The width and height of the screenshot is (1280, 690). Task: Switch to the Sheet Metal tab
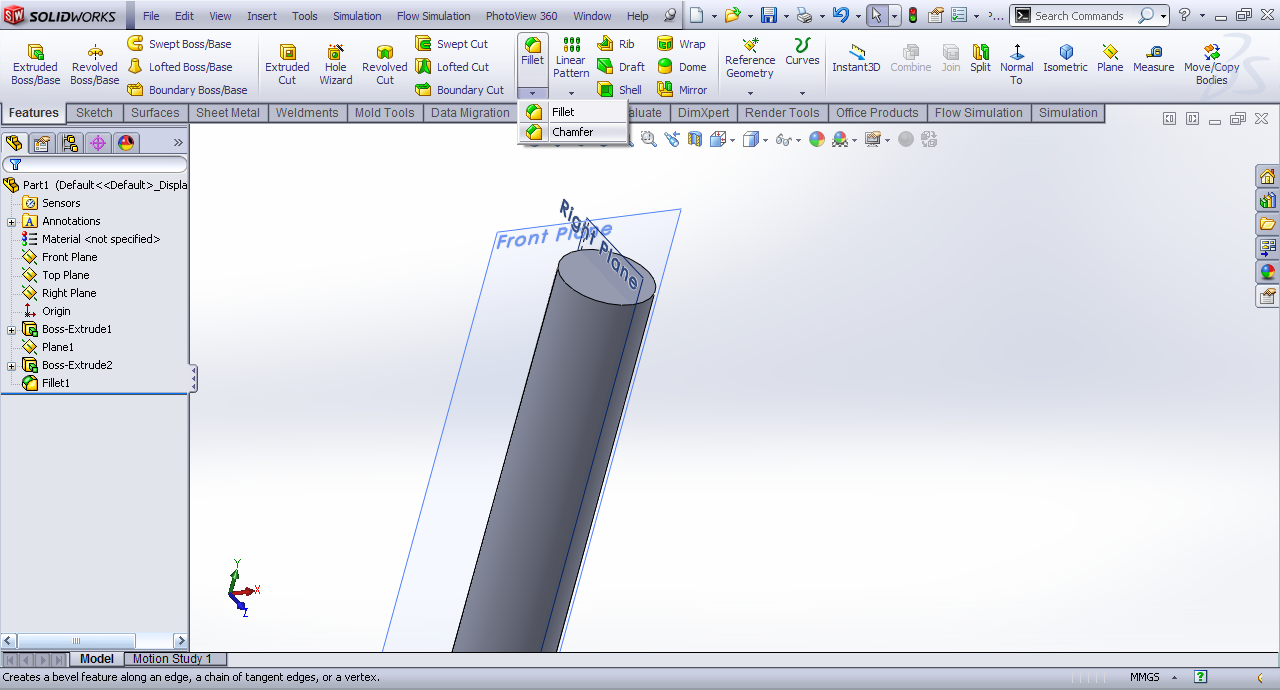coord(228,113)
